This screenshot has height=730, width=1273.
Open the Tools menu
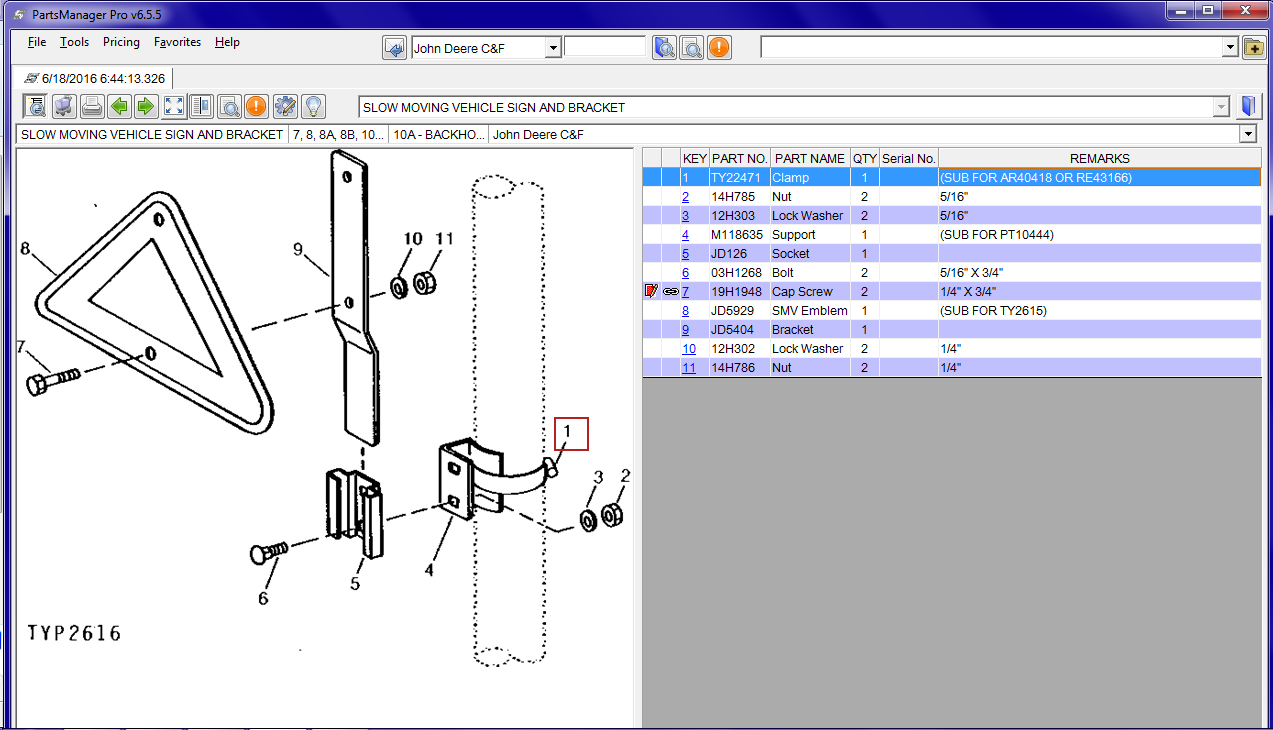pyautogui.click(x=74, y=42)
